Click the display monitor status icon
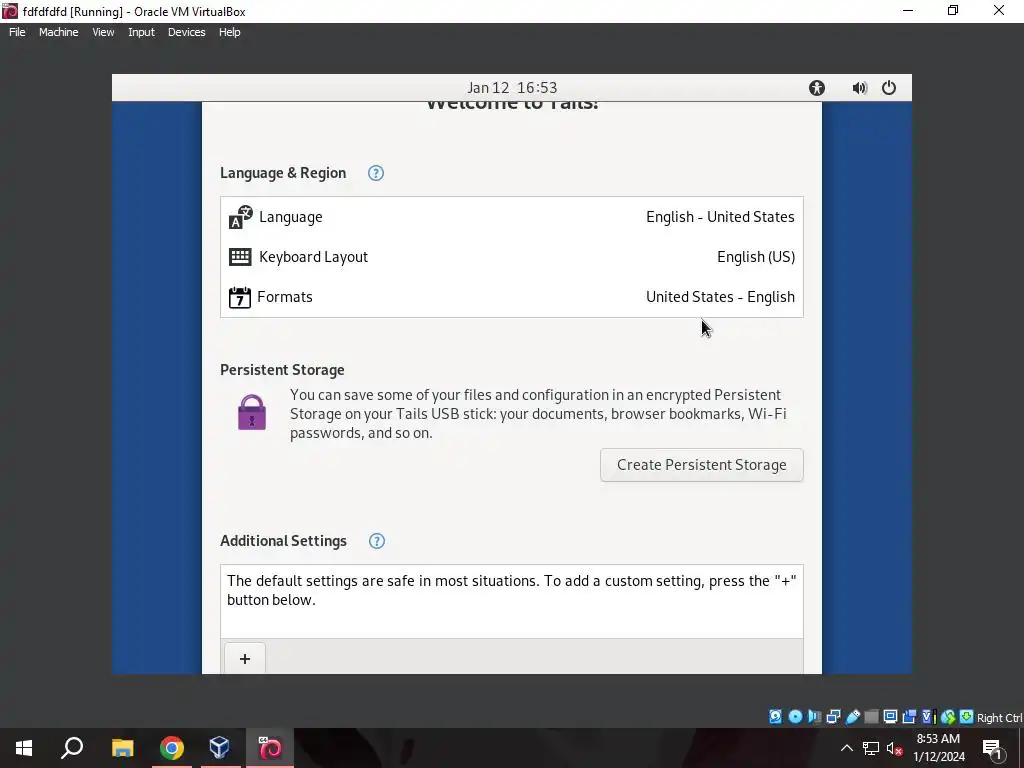 (890, 716)
